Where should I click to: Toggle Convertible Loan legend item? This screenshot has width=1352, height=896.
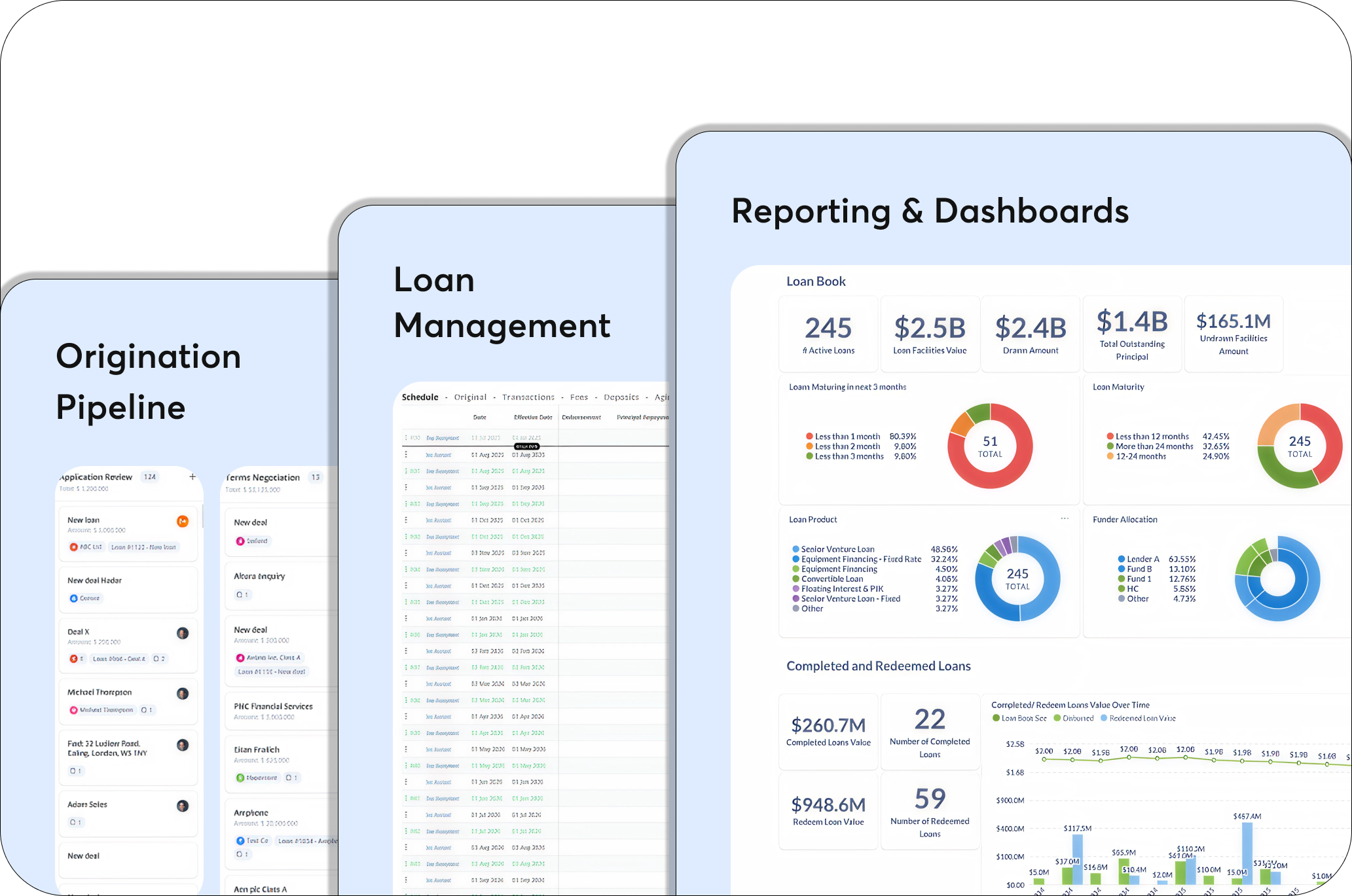point(828,579)
